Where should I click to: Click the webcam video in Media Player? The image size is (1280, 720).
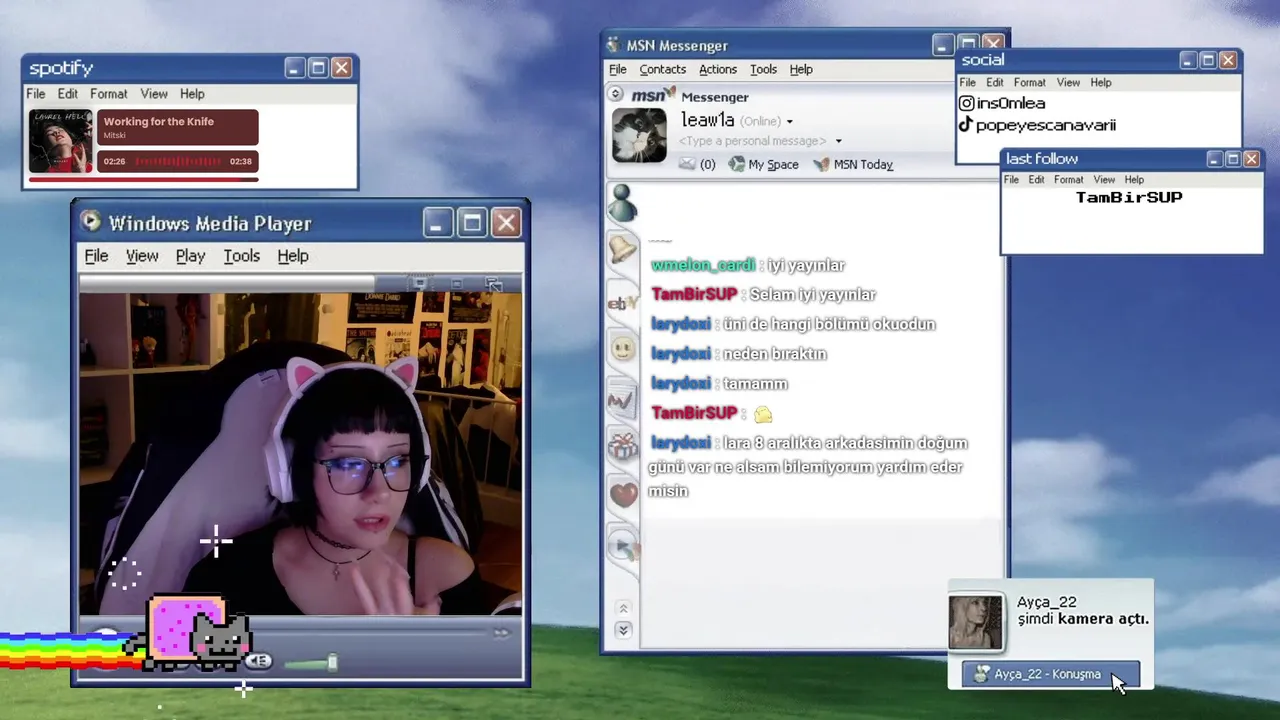[x=300, y=454]
